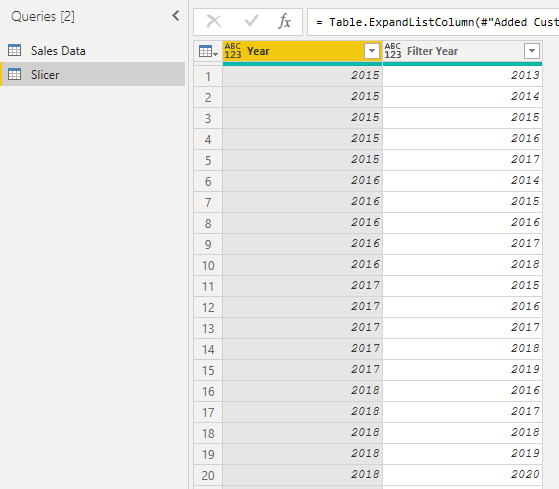Open the table menu icon in grid corner
Viewport: 559px width, 489px height.
click(x=208, y=51)
